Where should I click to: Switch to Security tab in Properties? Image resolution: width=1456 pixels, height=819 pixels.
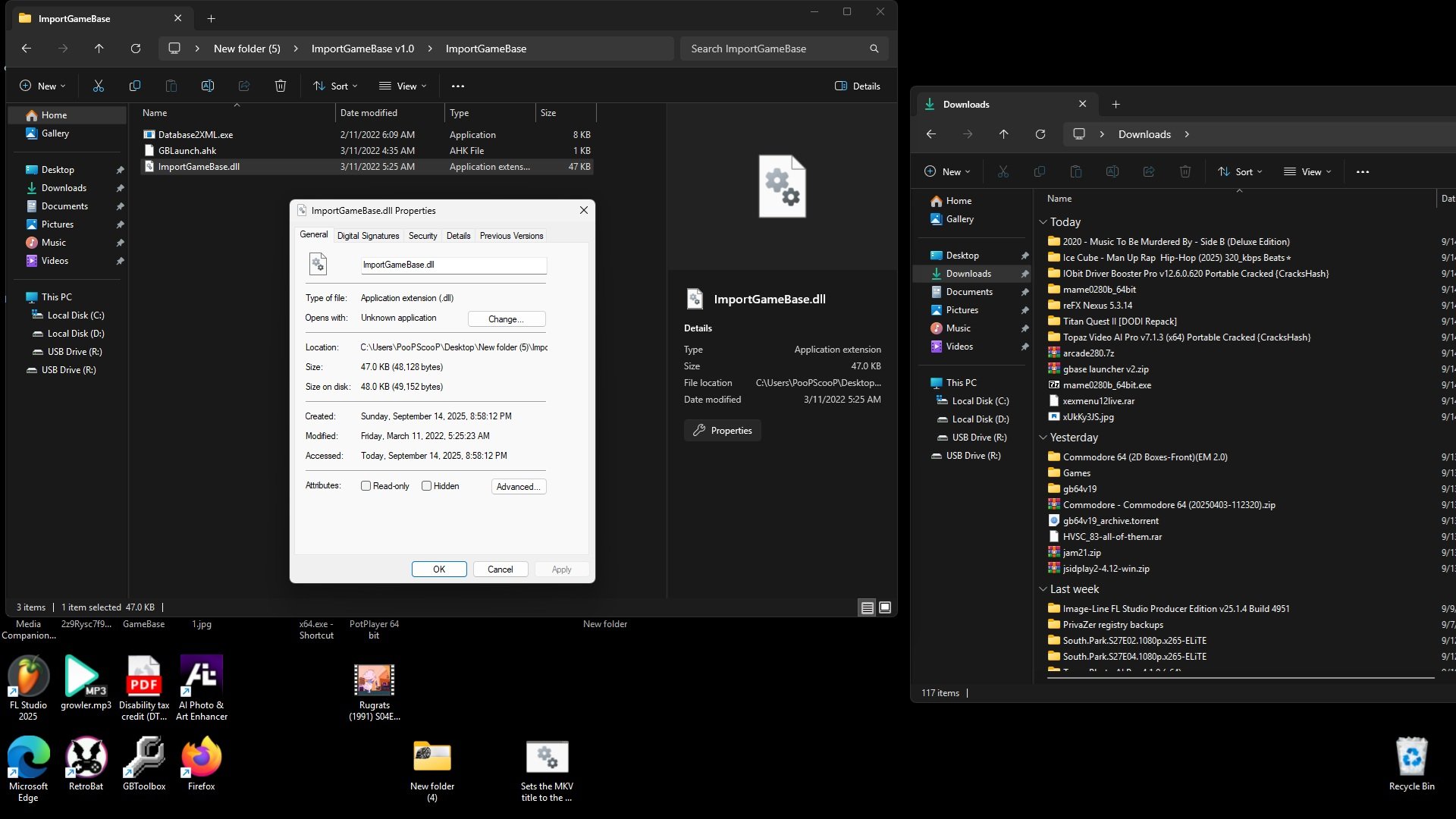coord(422,236)
